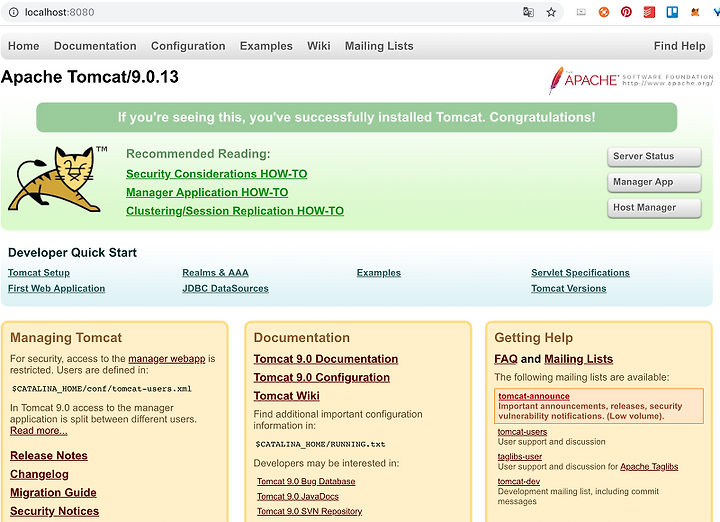Open the tomcat-announce mailing list link
Screen dimensions: 720x522
(534, 396)
